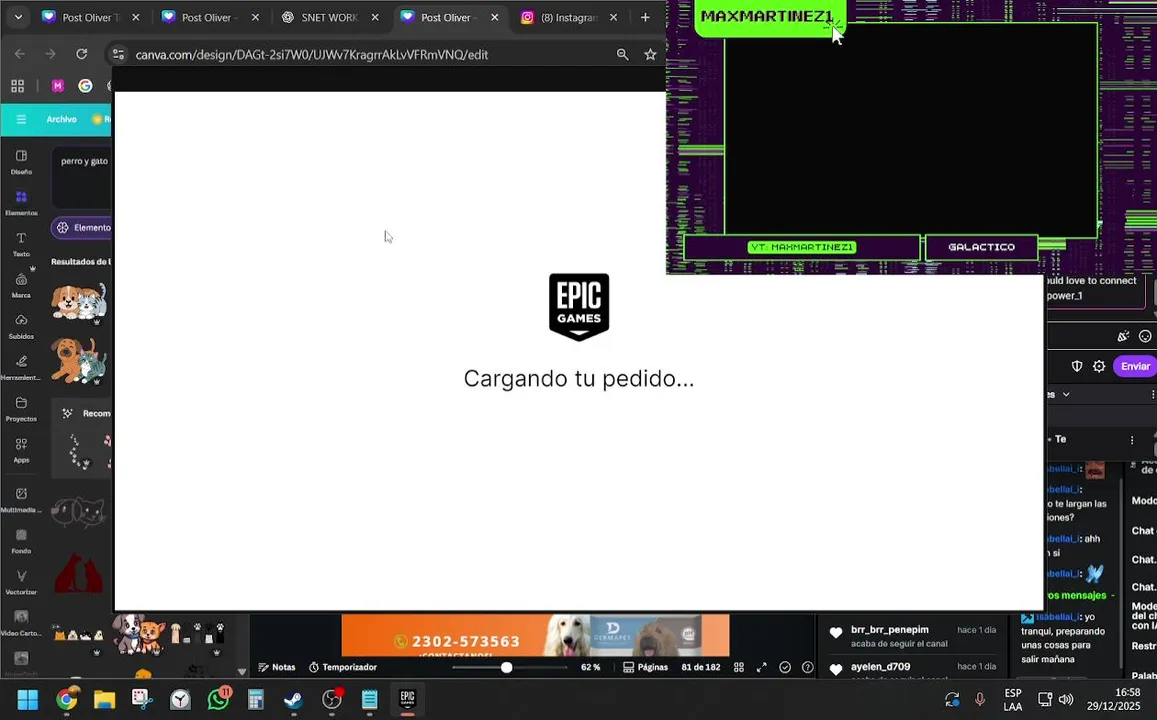Open the help question mark icon
This screenshot has width=1157, height=720.
click(807, 667)
